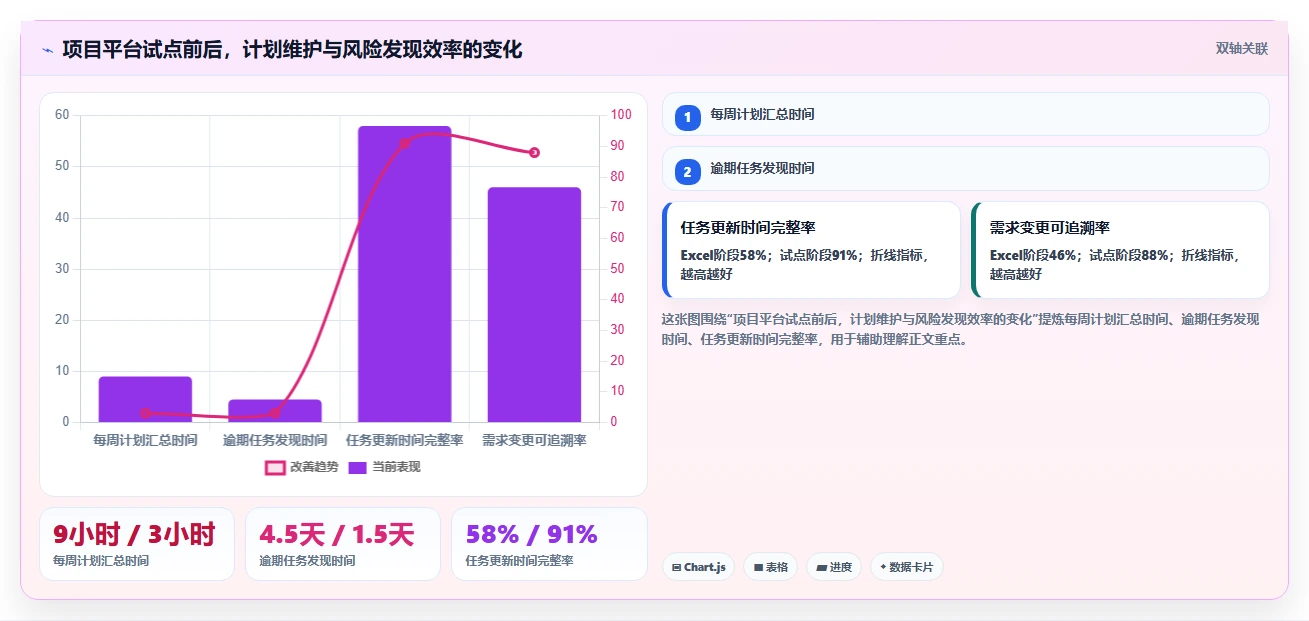Viewport: 1309px width, 621px height.
Task: Click the 58% / 91% stat card
Action: click(x=549, y=544)
